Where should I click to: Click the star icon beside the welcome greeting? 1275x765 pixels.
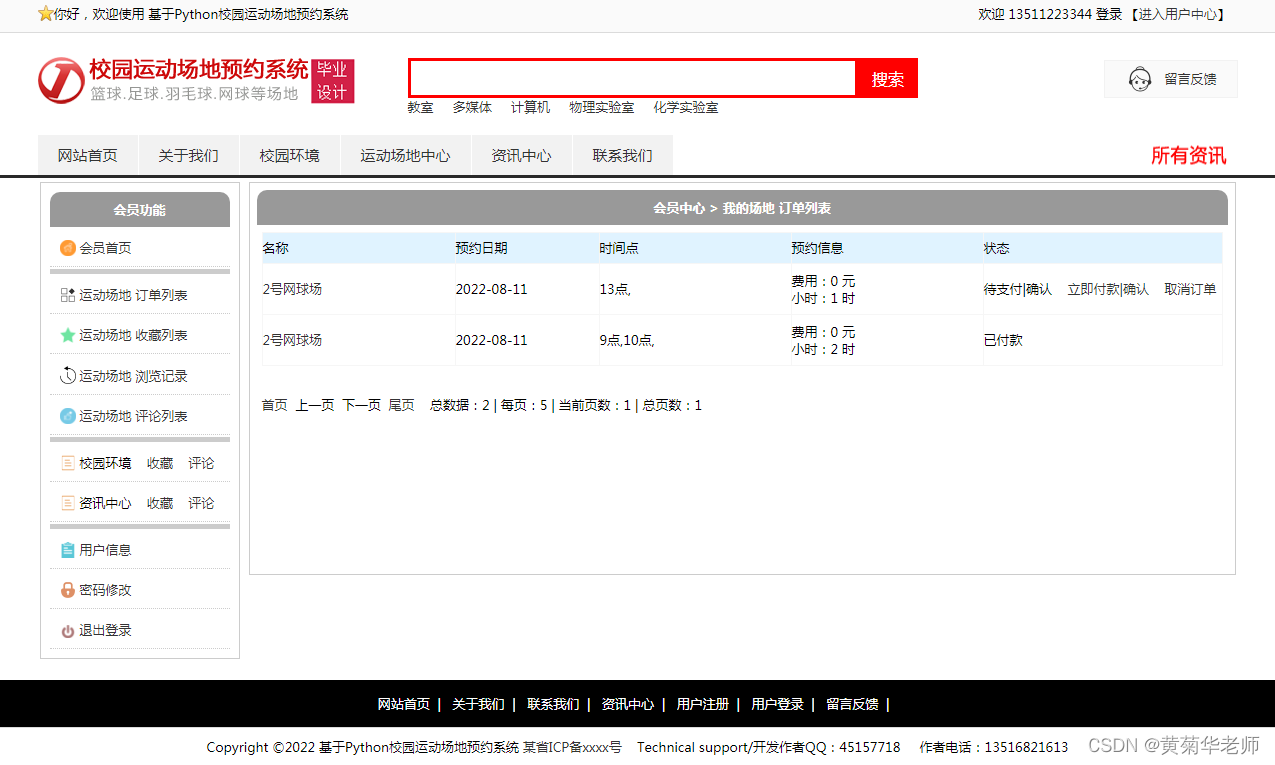pyautogui.click(x=45, y=14)
